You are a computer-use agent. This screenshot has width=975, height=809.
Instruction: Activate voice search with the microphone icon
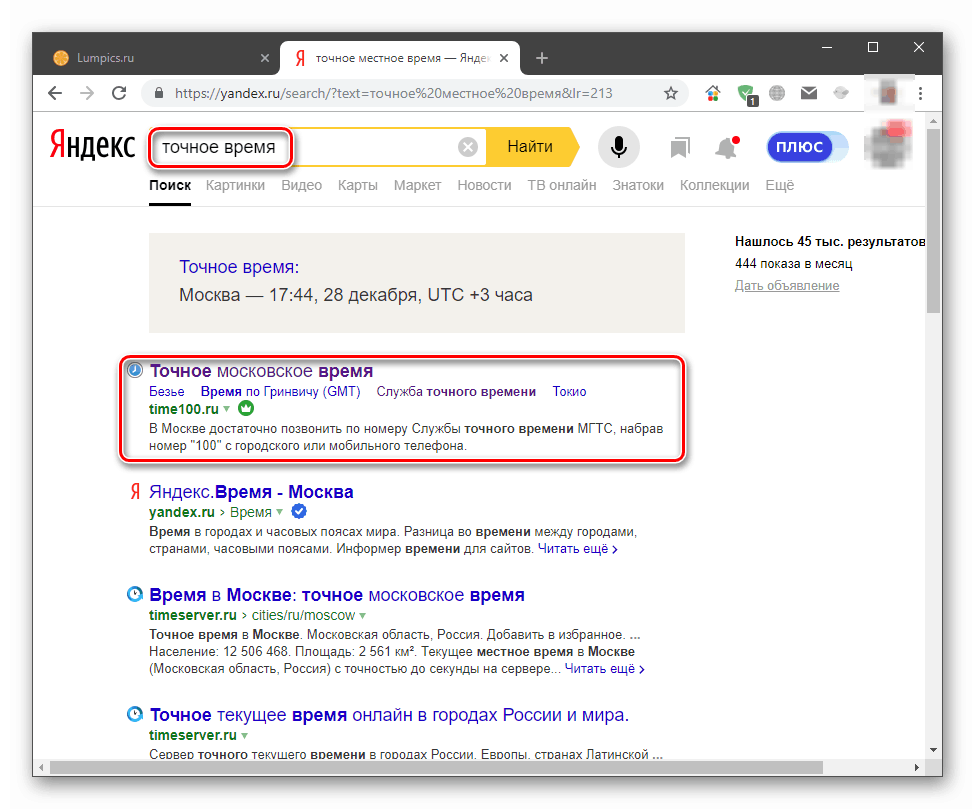coord(618,146)
